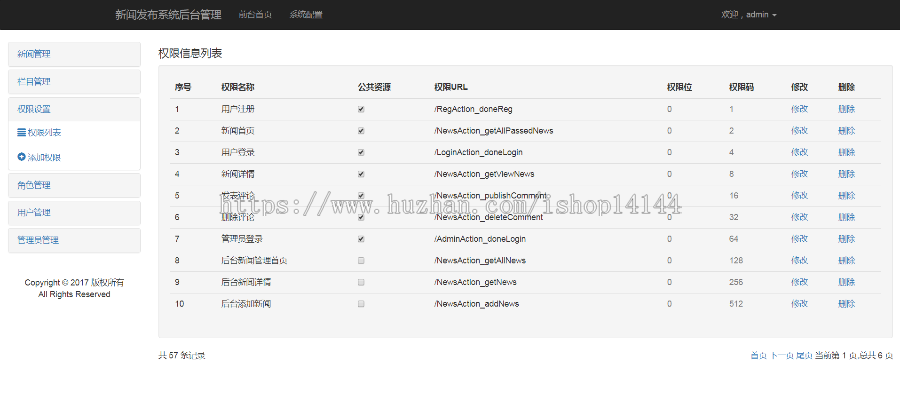Collapse the 权限设置 sidebar panel
The width and height of the screenshot is (900, 404).
click(75, 109)
